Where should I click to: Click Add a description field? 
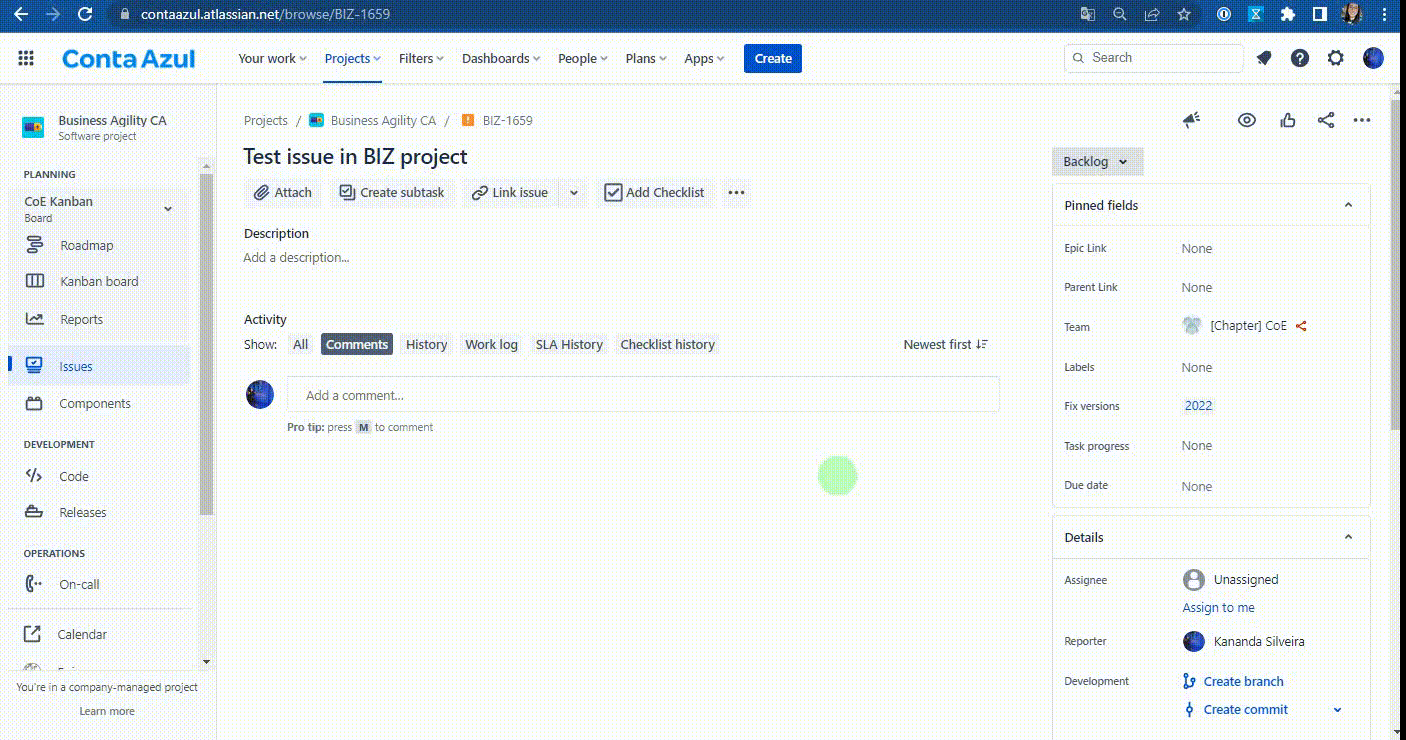click(296, 257)
